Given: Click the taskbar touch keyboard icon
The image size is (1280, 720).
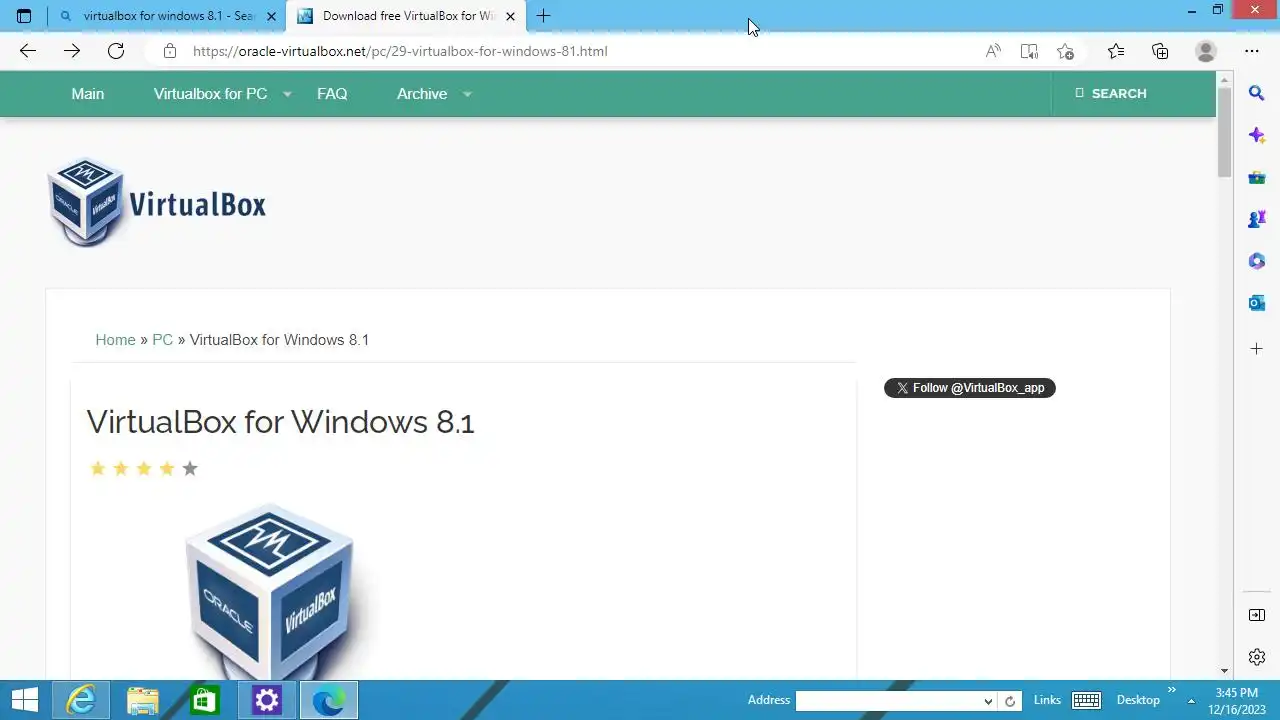Looking at the screenshot, I should coord(1086,701).
